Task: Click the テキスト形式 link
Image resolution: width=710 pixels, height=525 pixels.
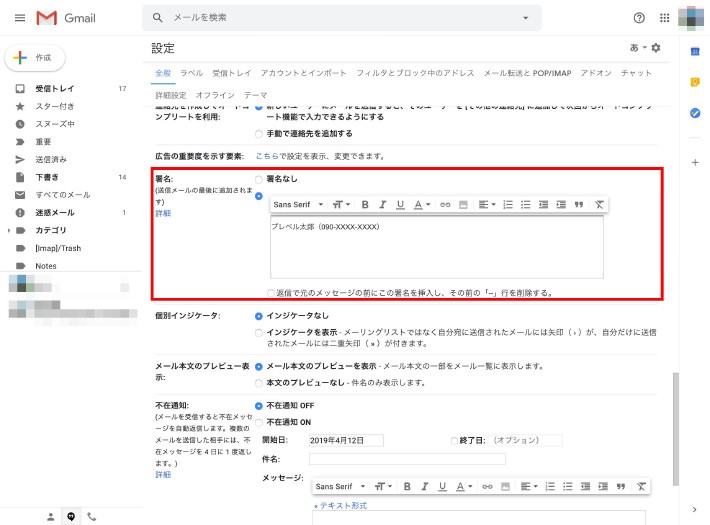Action: 343,506
